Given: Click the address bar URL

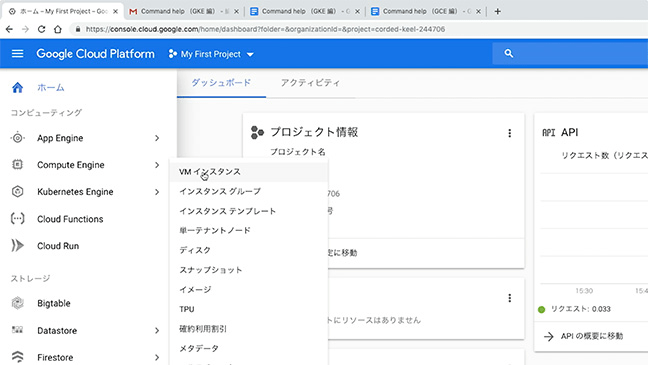Looking at the screenshot, I should pos(265,29).
